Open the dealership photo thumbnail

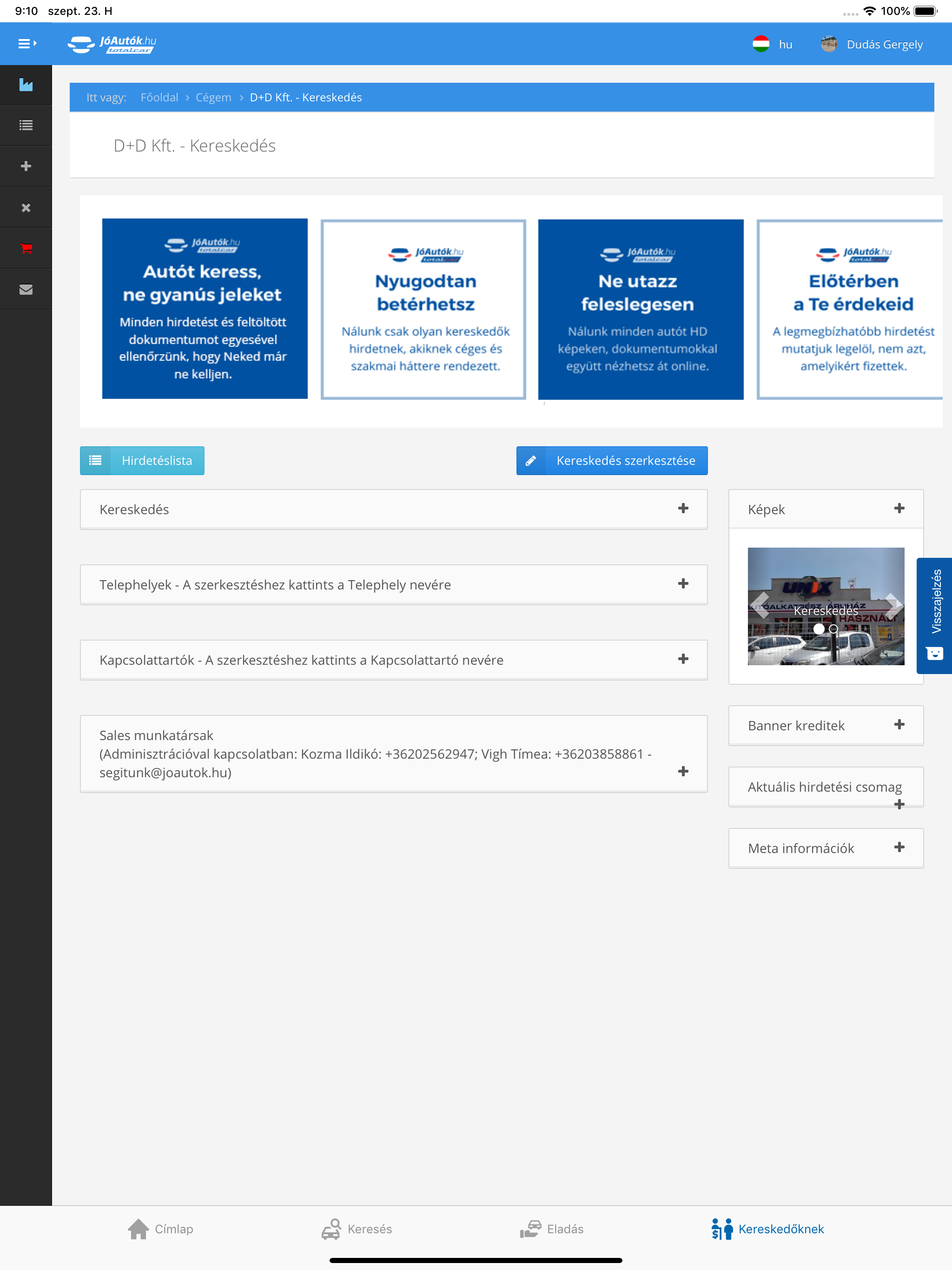826,606
